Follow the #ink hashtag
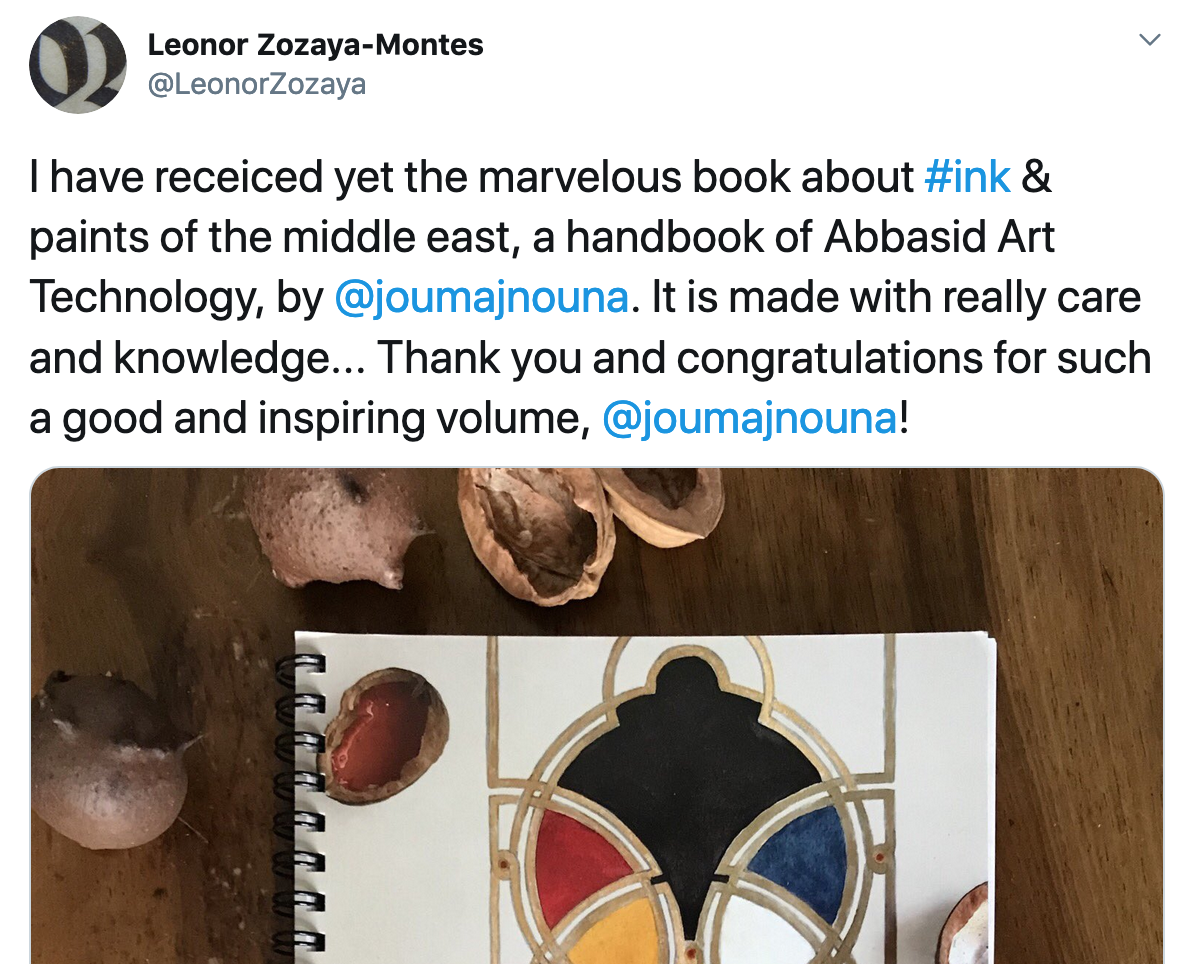The height and width of the screenshot is (964, 1188). [x=968, y=177]
